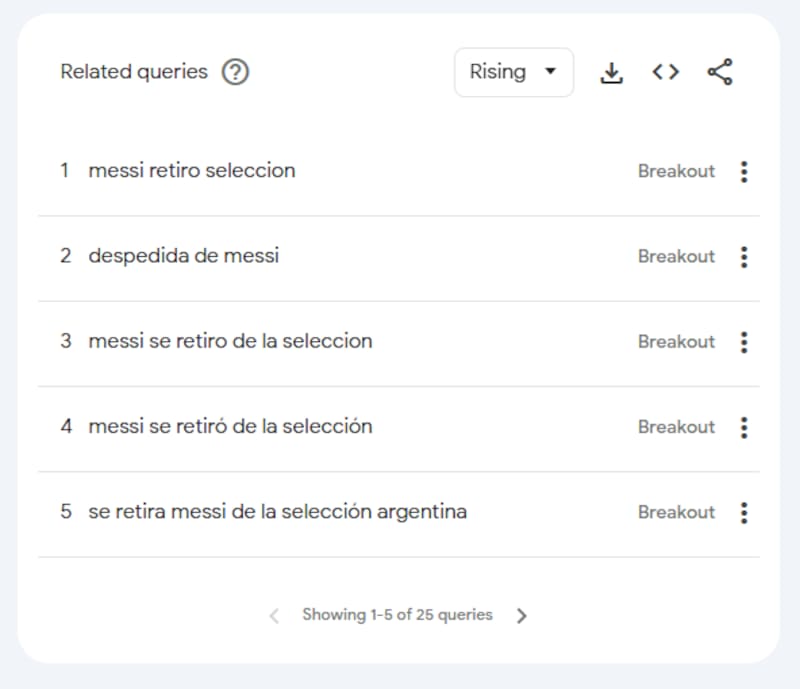Select query messi se retiró de la selección
800x689 pixels.
[231, 426]
